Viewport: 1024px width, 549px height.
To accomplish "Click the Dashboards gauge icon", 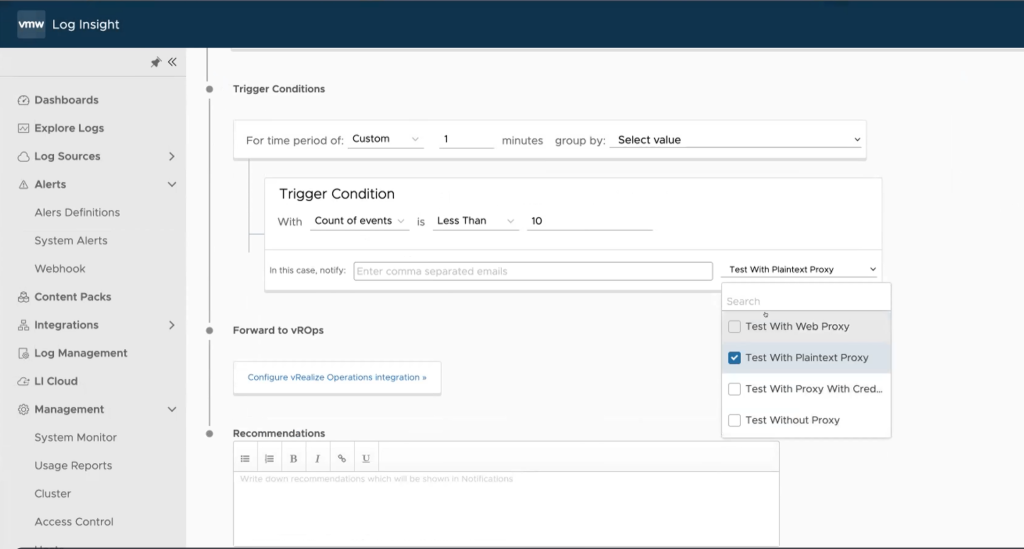I will tap(24, 100).
